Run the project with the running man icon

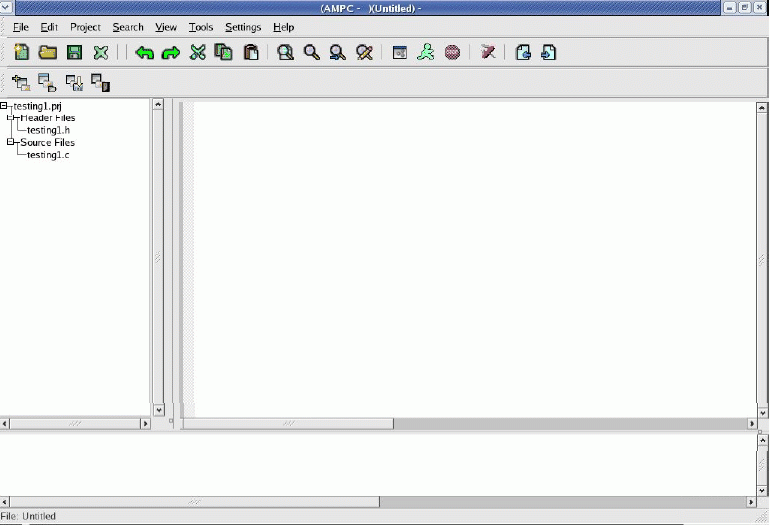click(x=426, y=52)
